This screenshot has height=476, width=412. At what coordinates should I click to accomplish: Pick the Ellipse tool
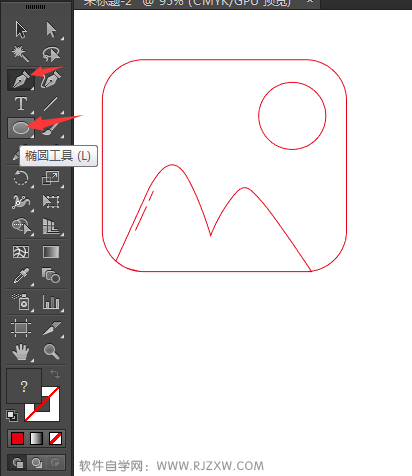pyautogui.click(x=21, y=128)
